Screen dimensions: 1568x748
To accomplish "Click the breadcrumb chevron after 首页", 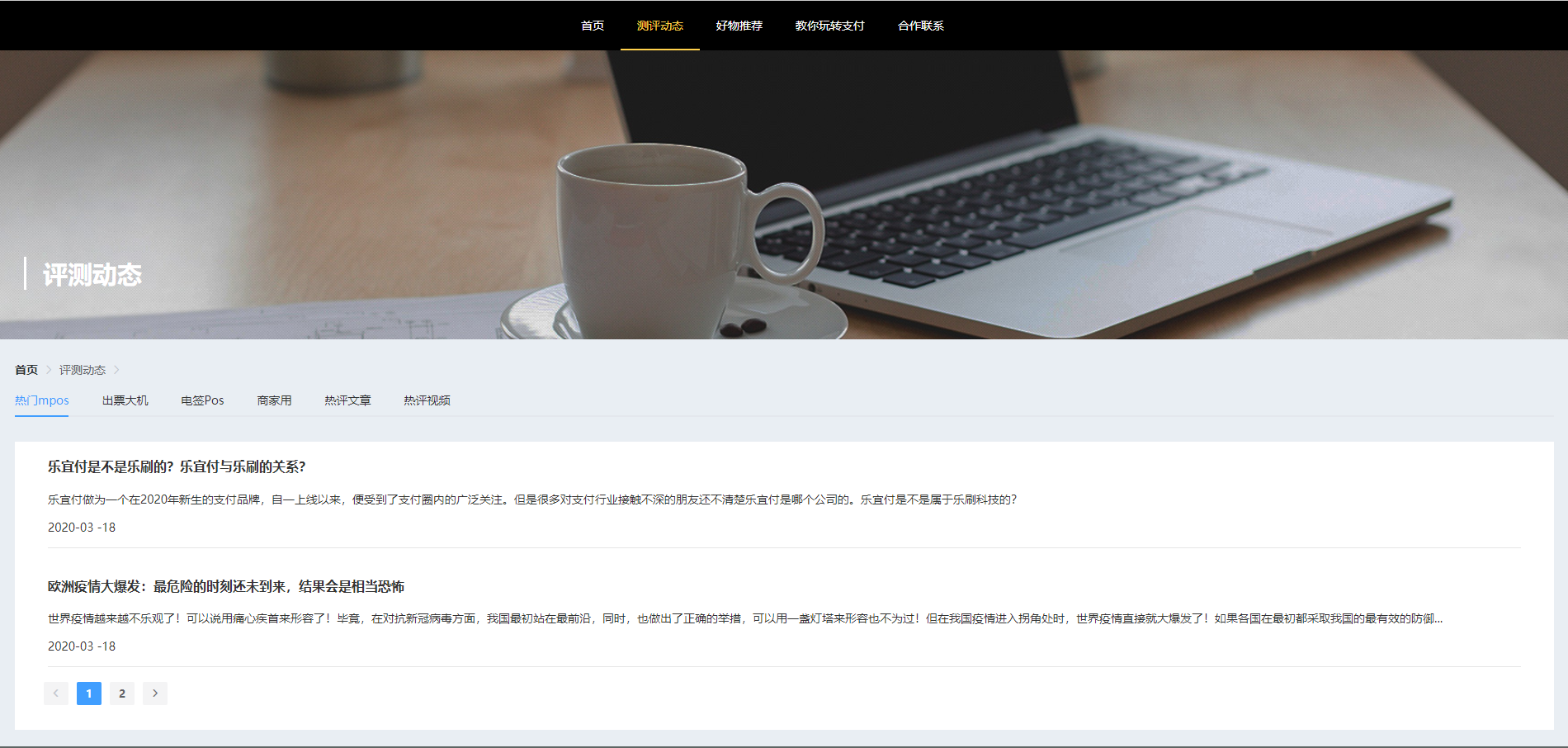I will click(x=49, y=370).
